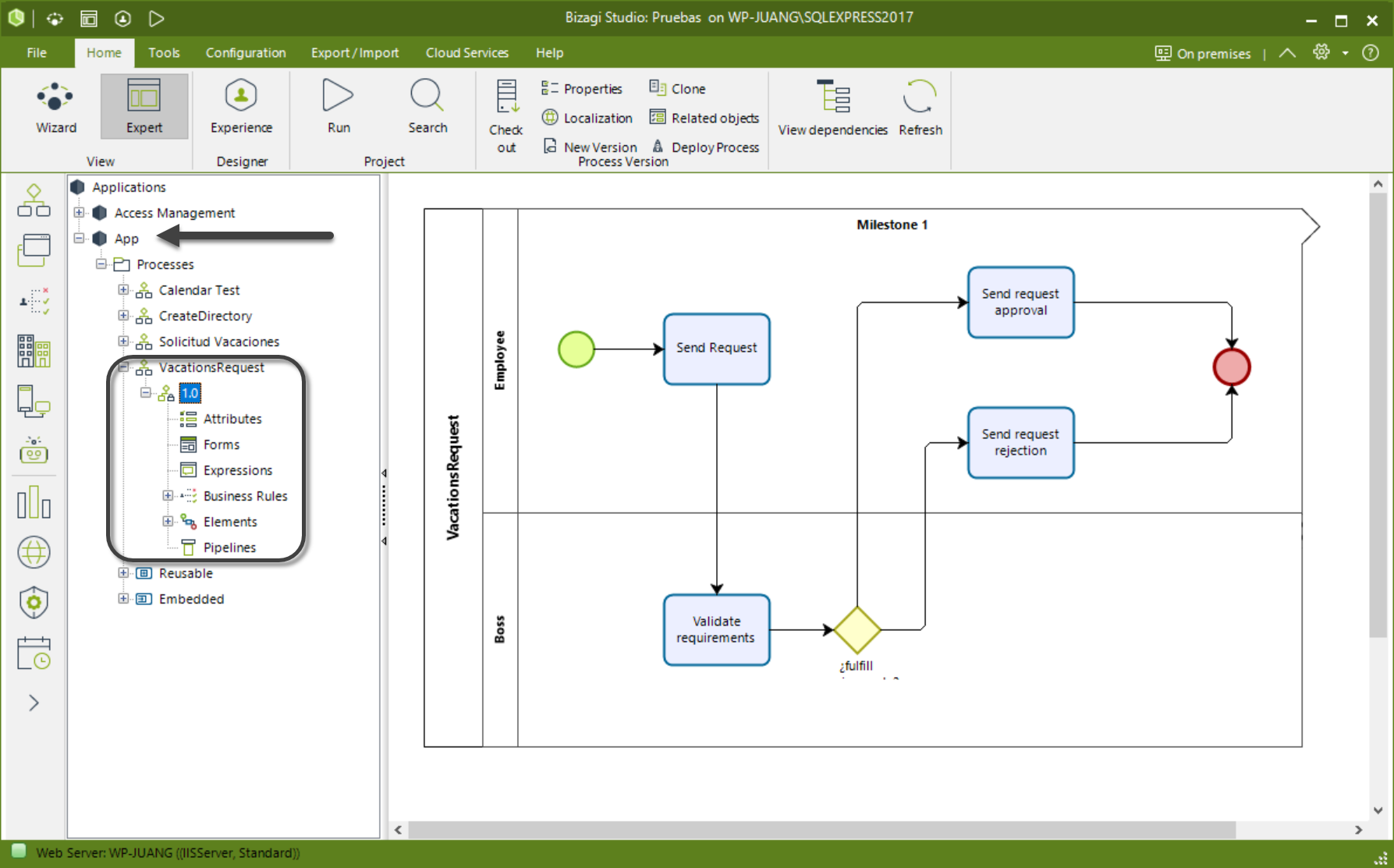Open the Export/Import tab
Image resolution: width=1394 pixels, height=868 pixels.
coord(355,53)
